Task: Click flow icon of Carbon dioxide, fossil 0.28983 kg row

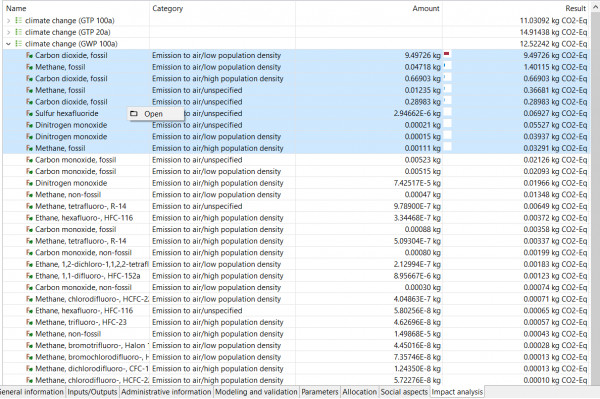Action: point(29,102)
